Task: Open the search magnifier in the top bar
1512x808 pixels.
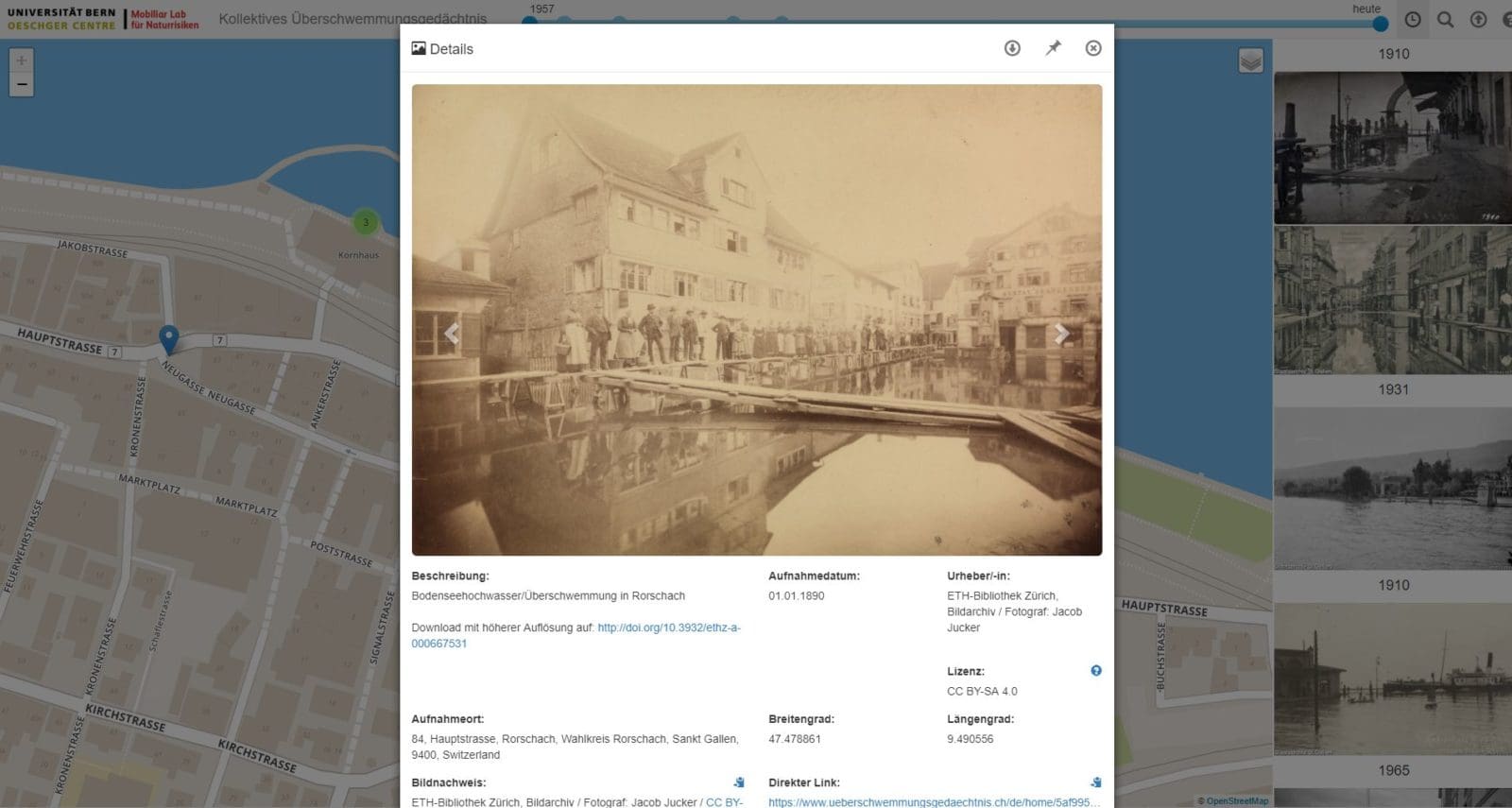Action: (1446, 20)
